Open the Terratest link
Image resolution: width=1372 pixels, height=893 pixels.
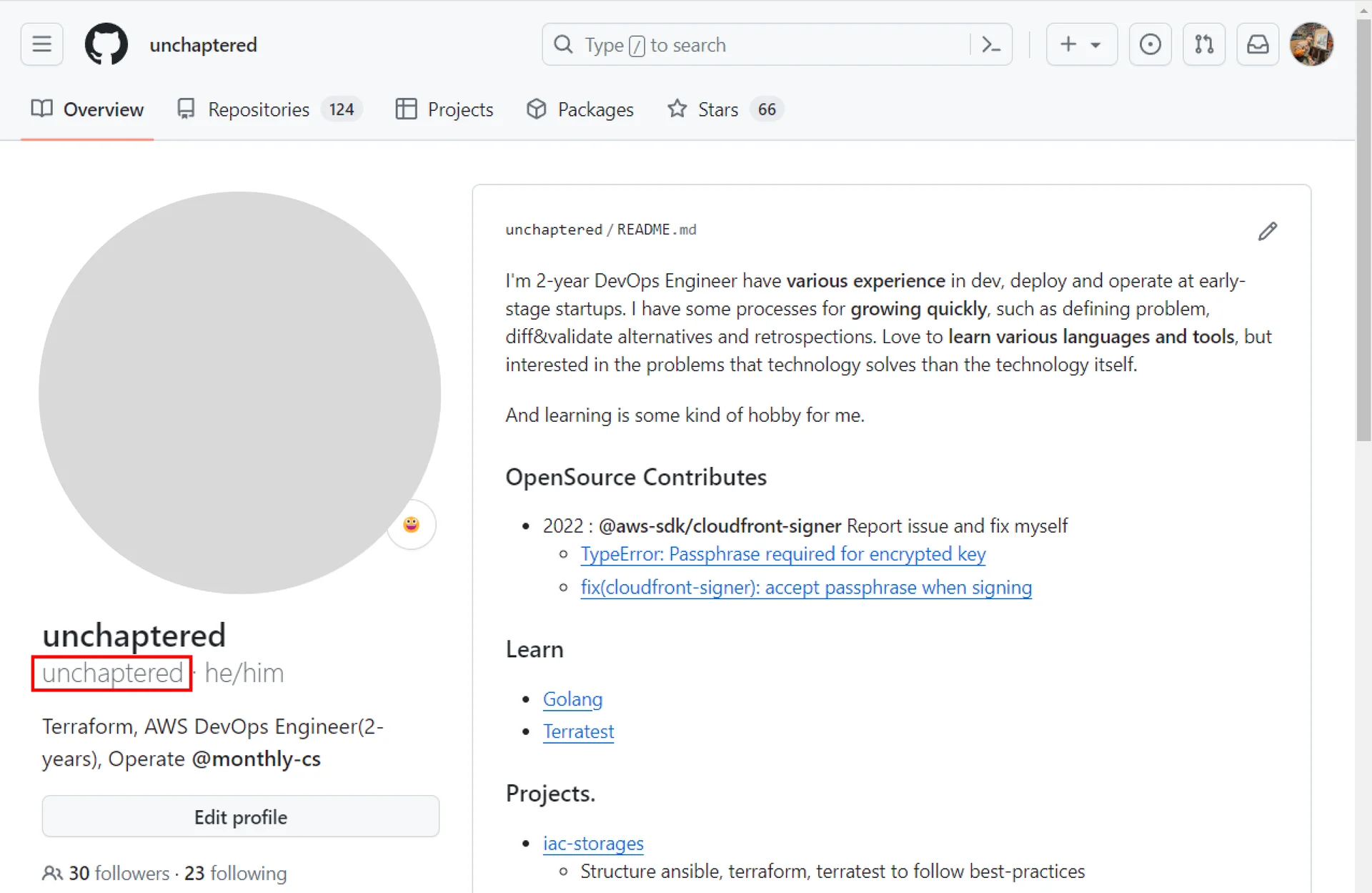pos(578,731)
